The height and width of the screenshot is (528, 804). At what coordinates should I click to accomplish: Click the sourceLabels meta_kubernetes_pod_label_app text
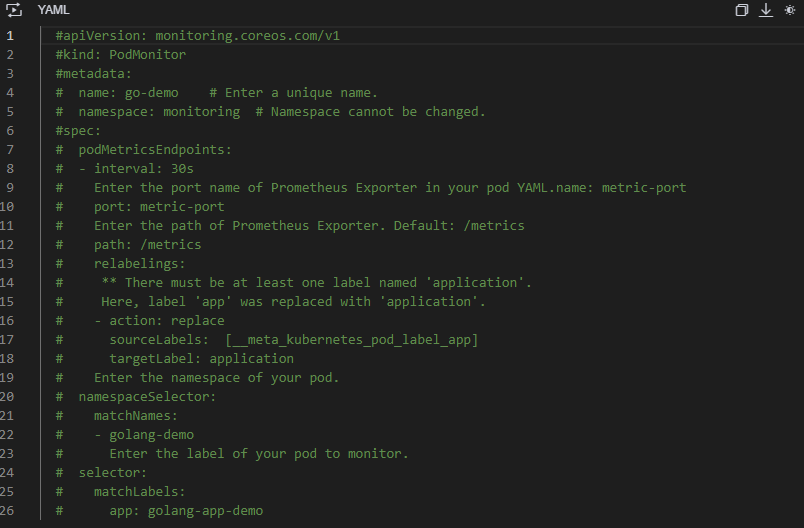tap(352, 339)
